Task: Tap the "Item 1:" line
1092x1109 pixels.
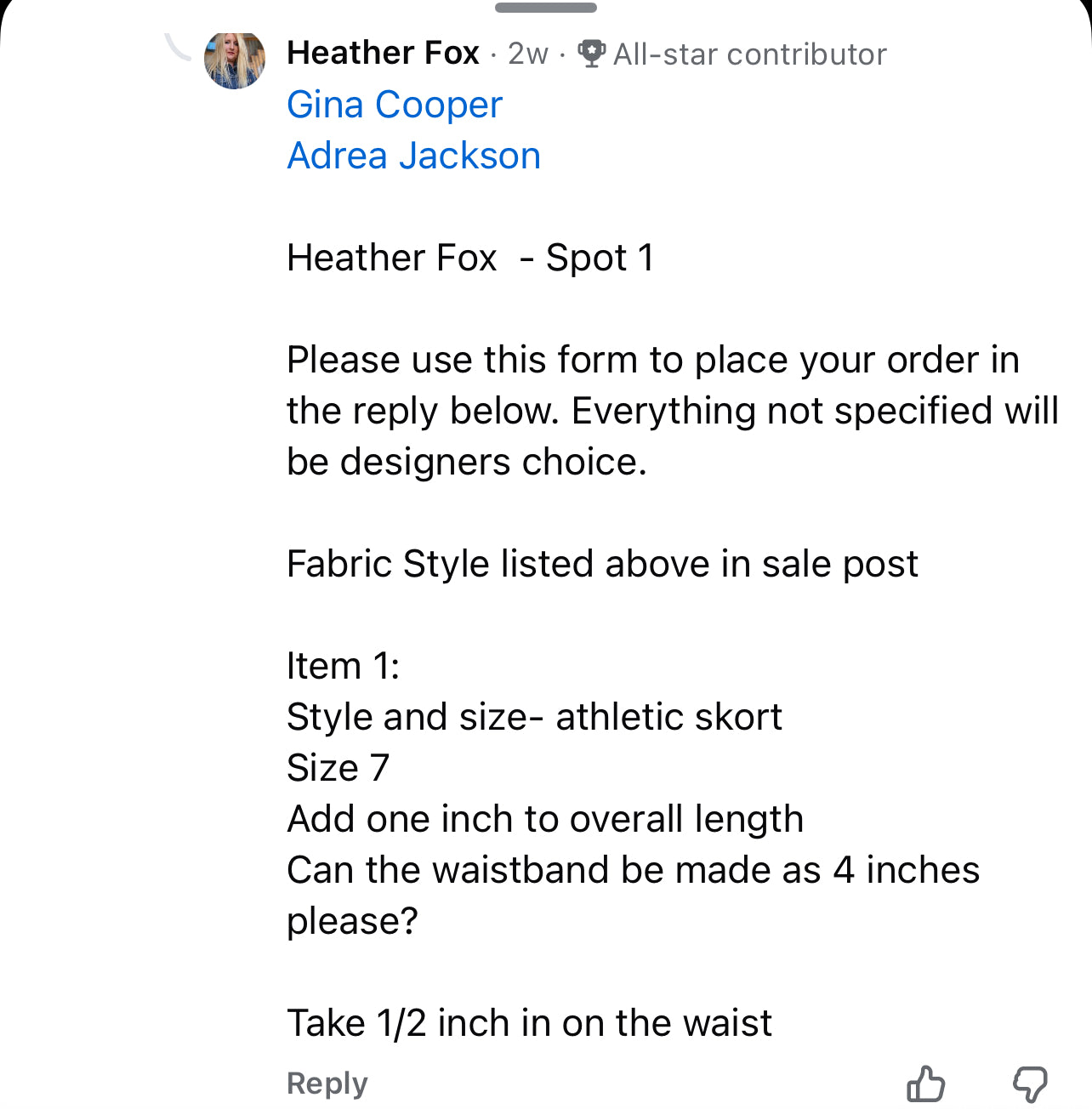Action: (x=343, y=666)
